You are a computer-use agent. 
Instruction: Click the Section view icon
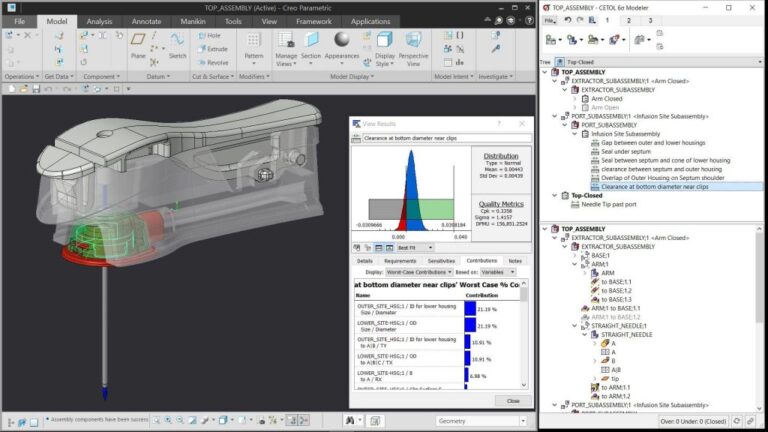point(311,48)
